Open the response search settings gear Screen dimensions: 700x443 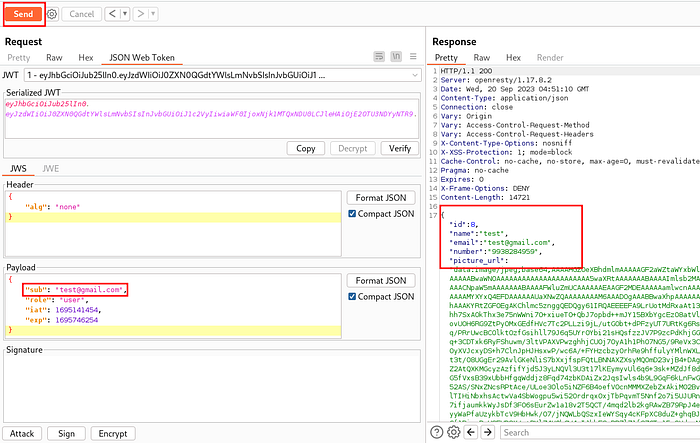pyautogui.click(x=454, y=432)
